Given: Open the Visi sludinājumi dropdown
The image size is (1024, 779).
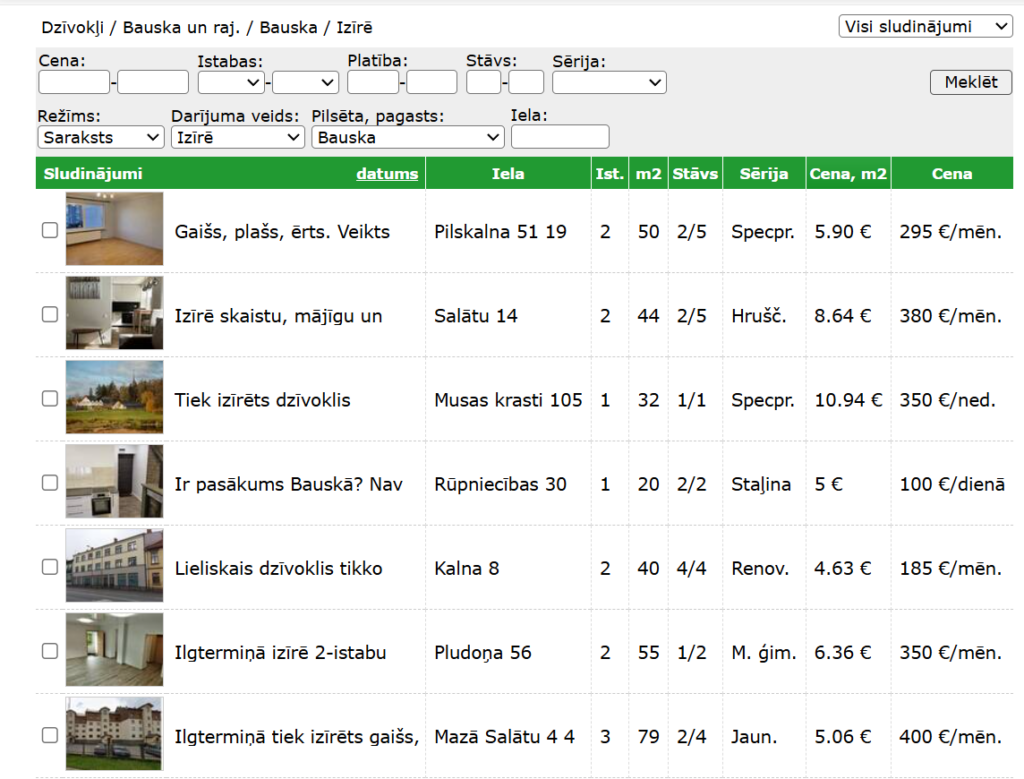Looking at the screenshot, I should point(925,27).
